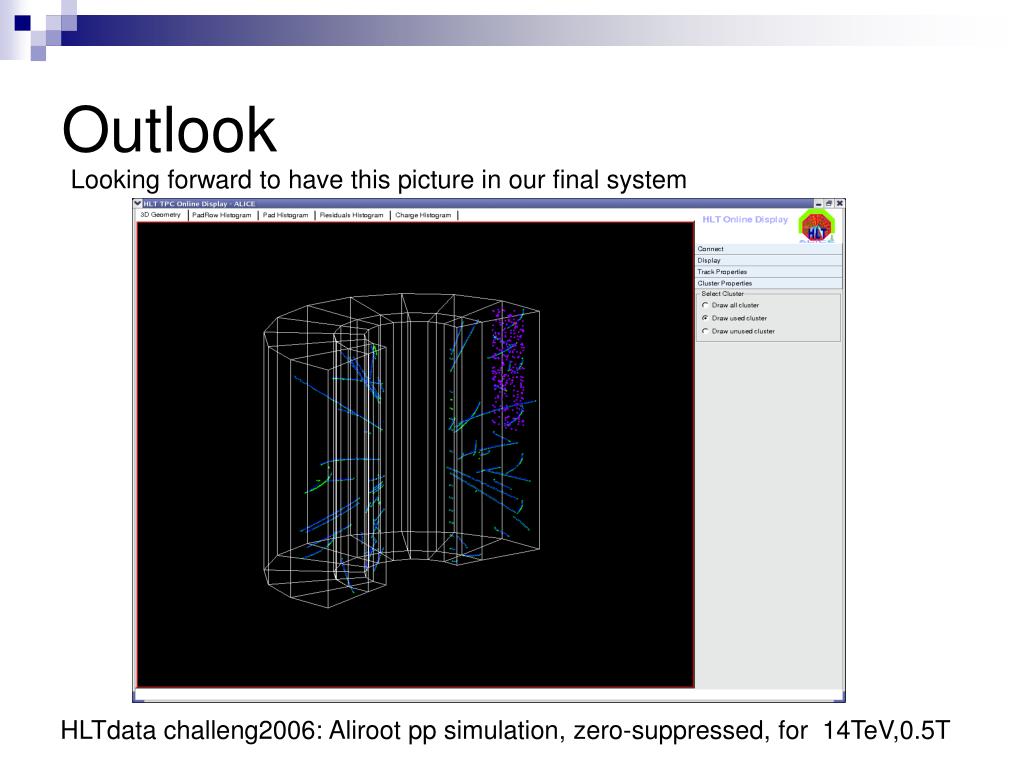The width and height of the screenshot is (1024, 768).
Task: Collapse the Cluster Properties section
Action: point(769,284)
